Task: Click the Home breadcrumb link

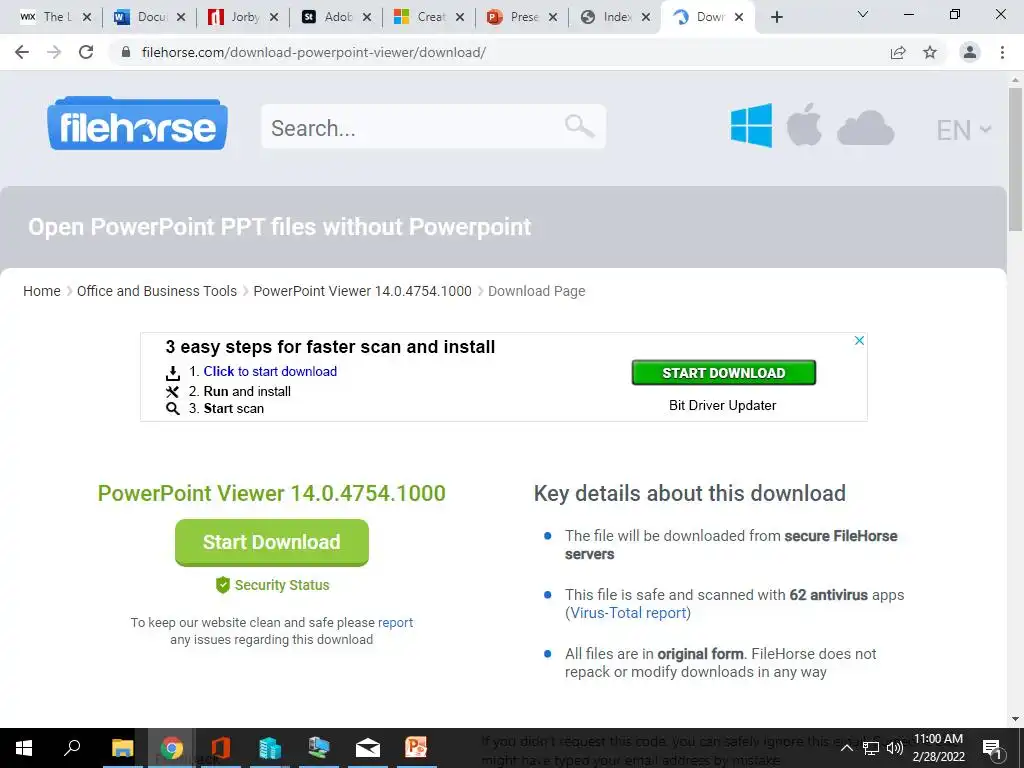Action: pyautogui.click(x=42, y=291)
